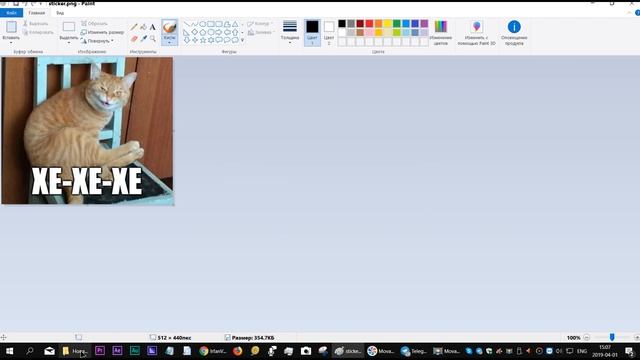640x360 pixels.
Task: Open the File menu tab
Action: [x=11, y=13]
